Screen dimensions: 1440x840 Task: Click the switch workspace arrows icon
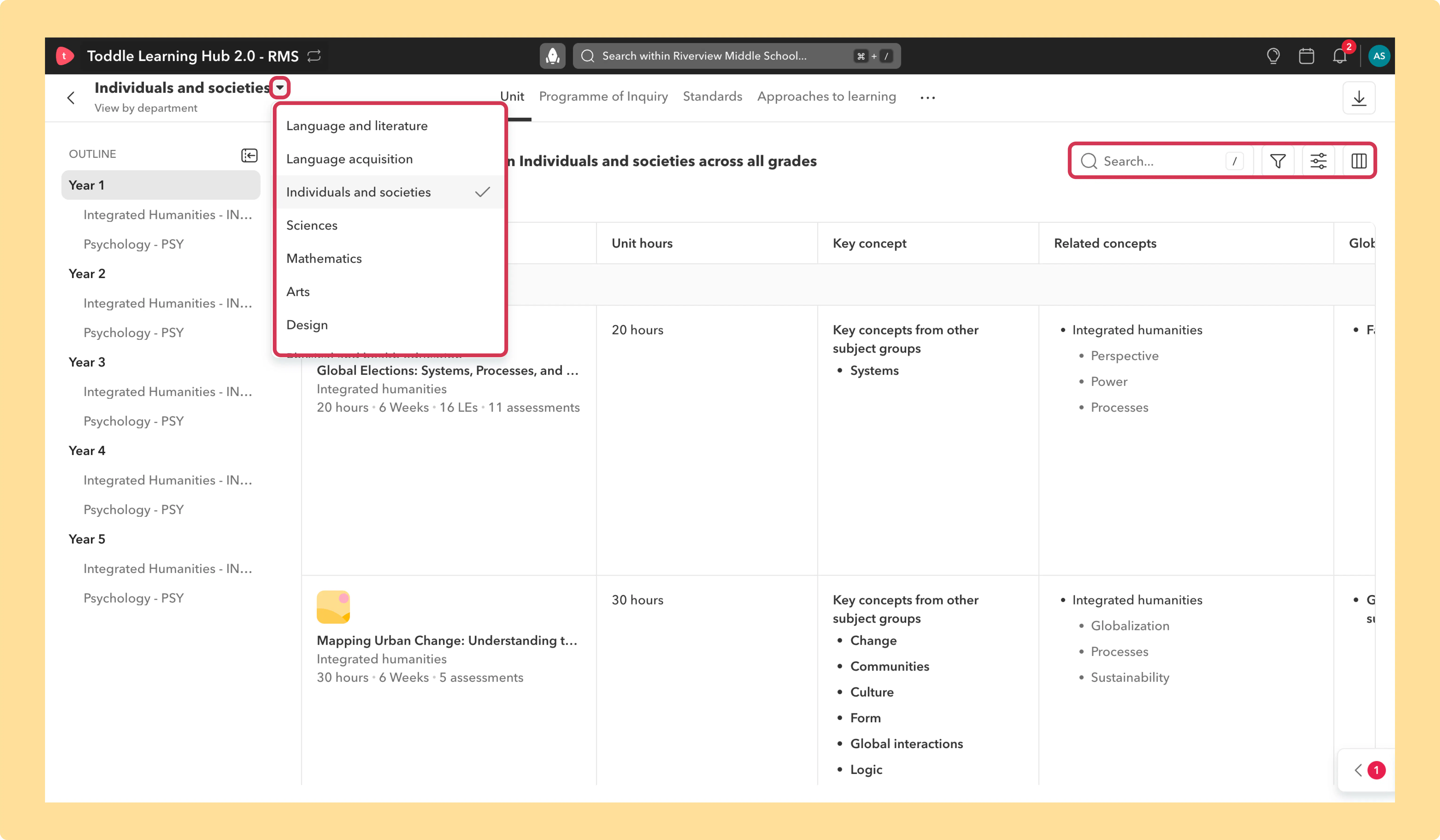coord(314,56)
